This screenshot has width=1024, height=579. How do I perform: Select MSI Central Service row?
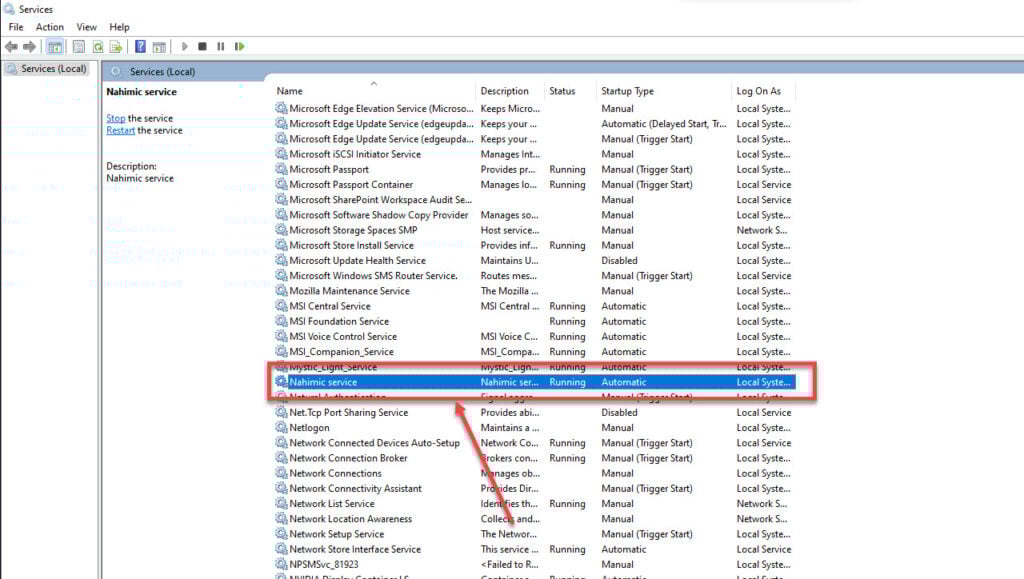[534, 306]
